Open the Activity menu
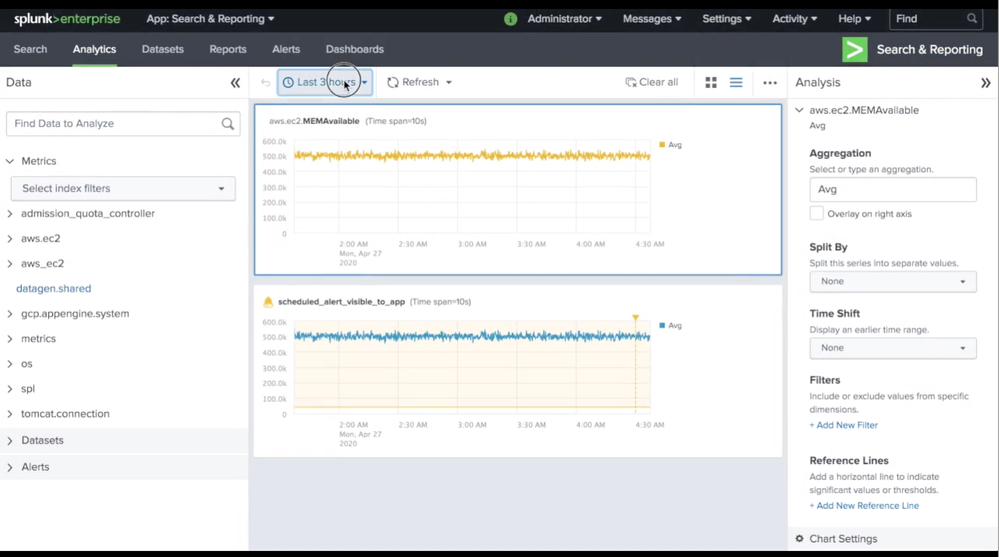Screen dimensions: 999x557 tap(794, 18)
